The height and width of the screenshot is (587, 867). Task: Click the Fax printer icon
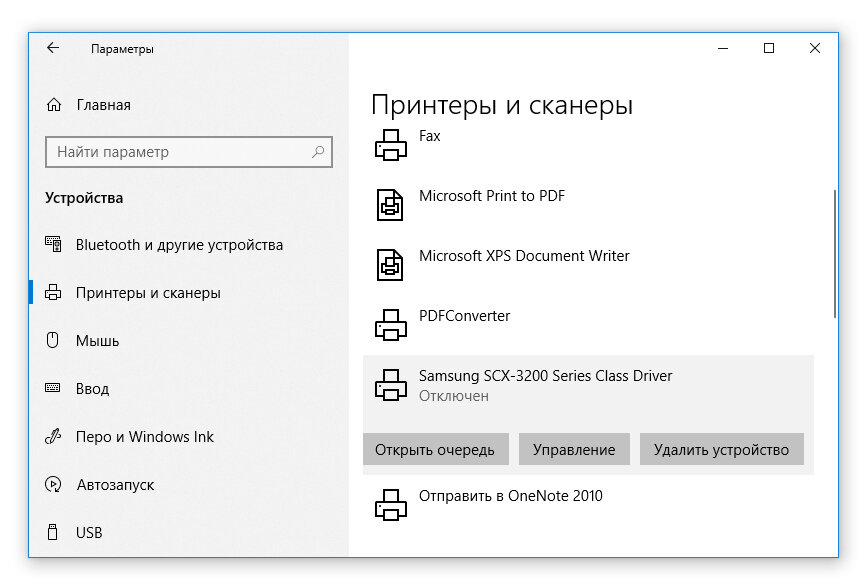pos(391,145)
